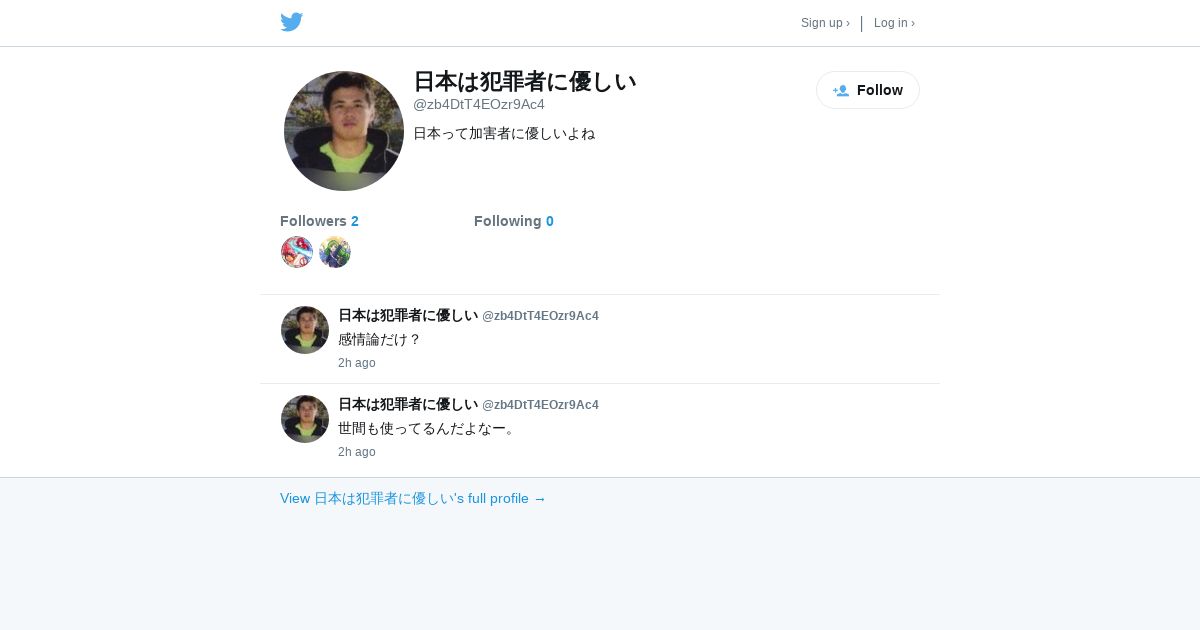Open the Log in link
This screenshot has height=630, width=1200.
894,23
